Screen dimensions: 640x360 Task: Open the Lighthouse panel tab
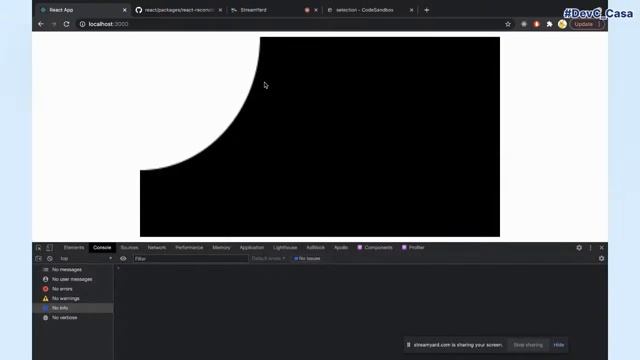285,248
